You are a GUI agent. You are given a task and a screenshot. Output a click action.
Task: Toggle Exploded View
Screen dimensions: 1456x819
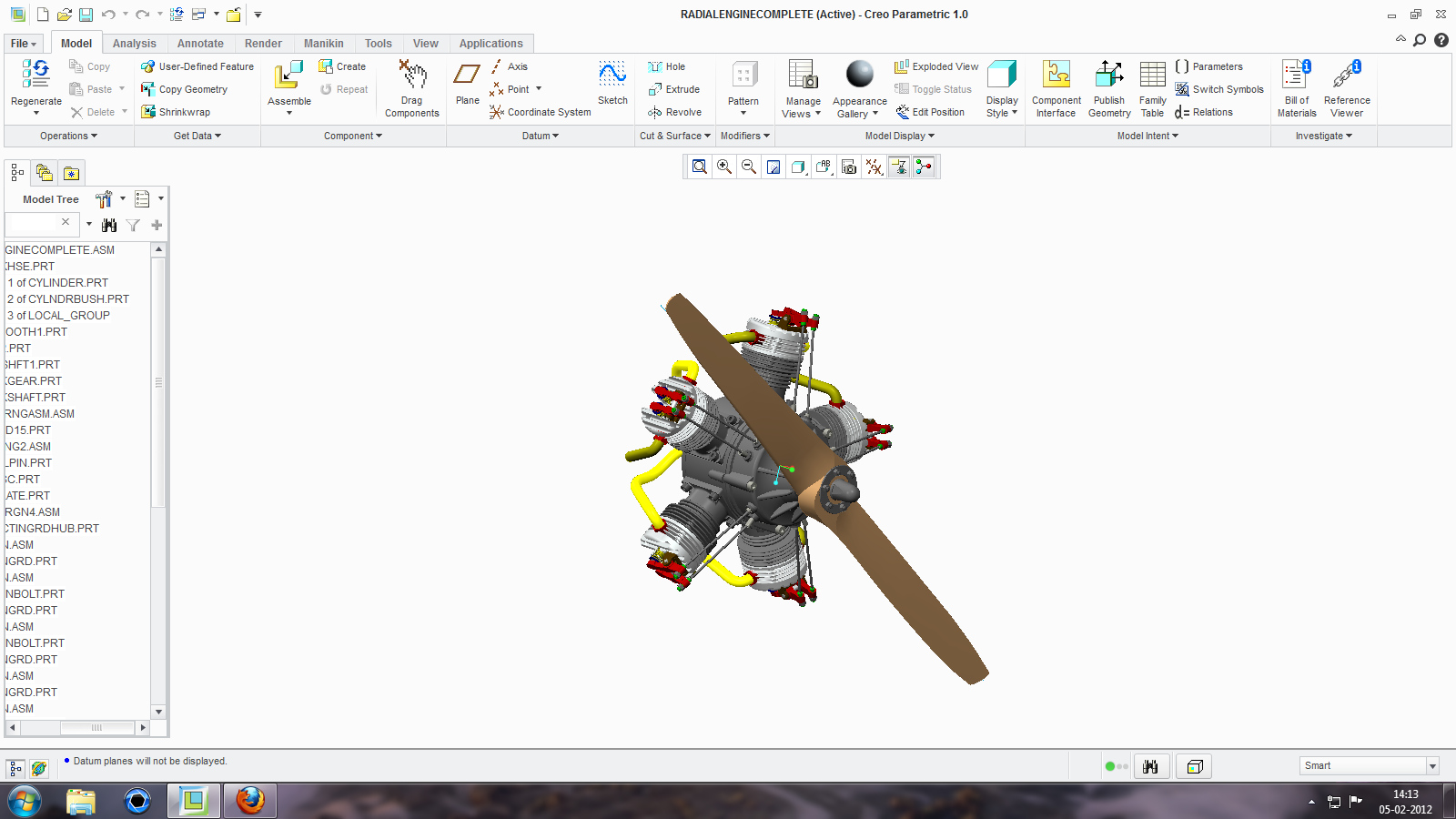point(936,66)
